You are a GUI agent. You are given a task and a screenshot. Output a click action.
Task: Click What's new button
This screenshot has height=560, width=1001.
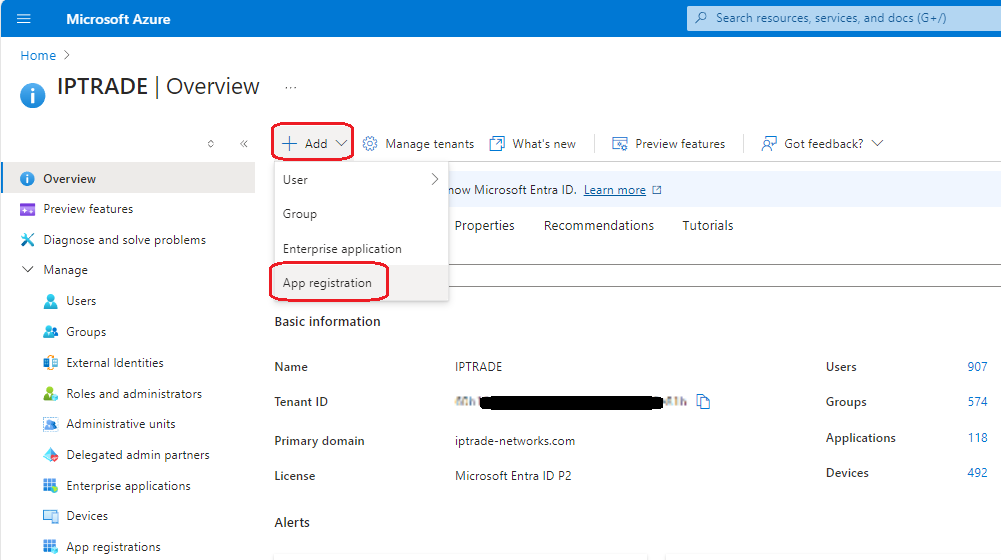pos(532,144)
